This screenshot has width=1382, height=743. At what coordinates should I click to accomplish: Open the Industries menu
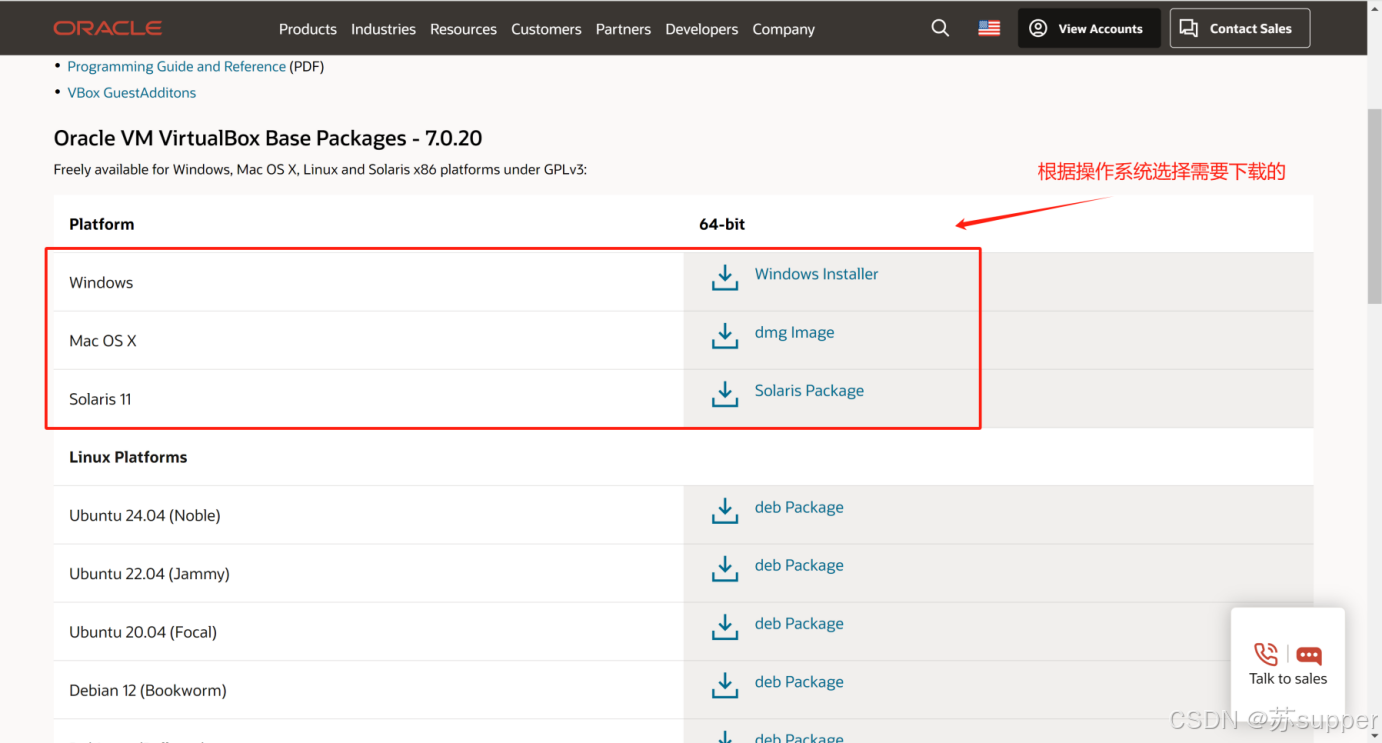click(x=383, y=29)
